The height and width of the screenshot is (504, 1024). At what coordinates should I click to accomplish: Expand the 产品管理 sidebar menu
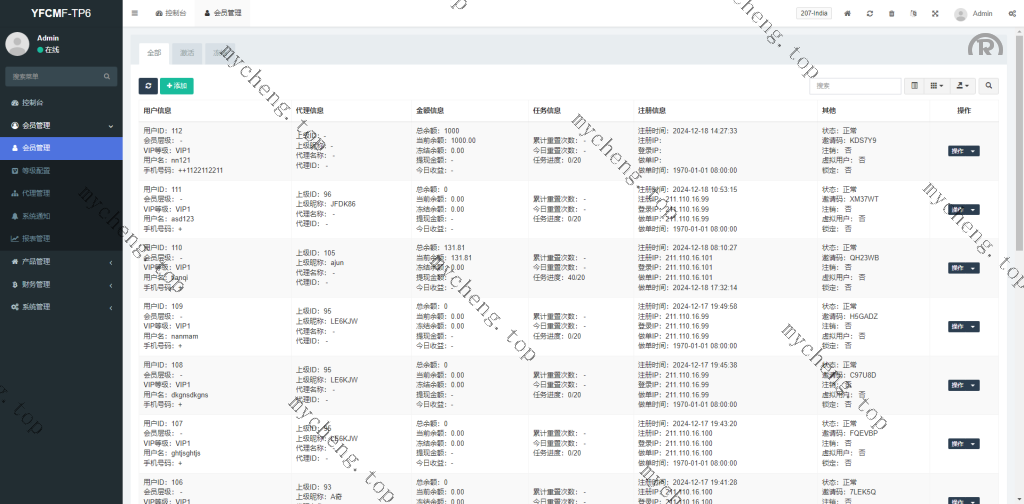pos(60,261)
